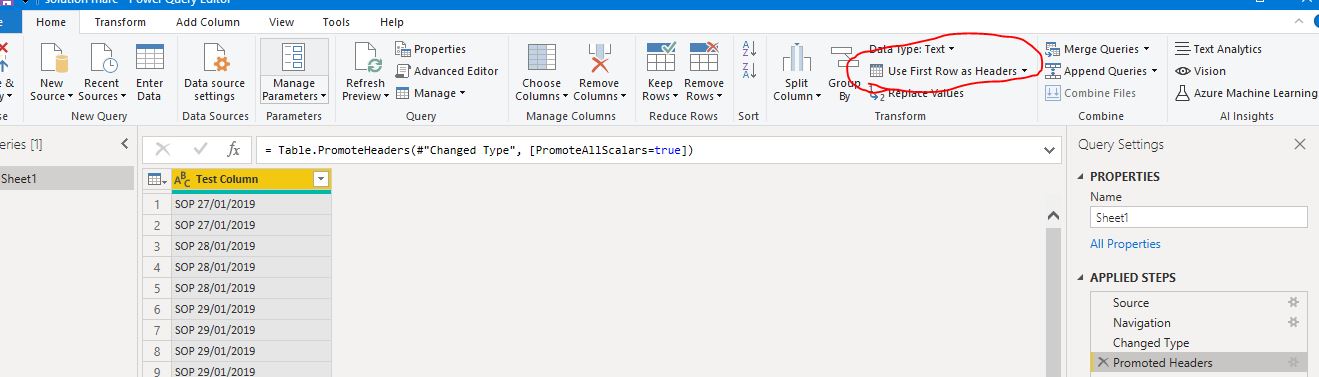The image size is (1319, 377).
Task: Select the Changed Type step
Action: 1199,342
